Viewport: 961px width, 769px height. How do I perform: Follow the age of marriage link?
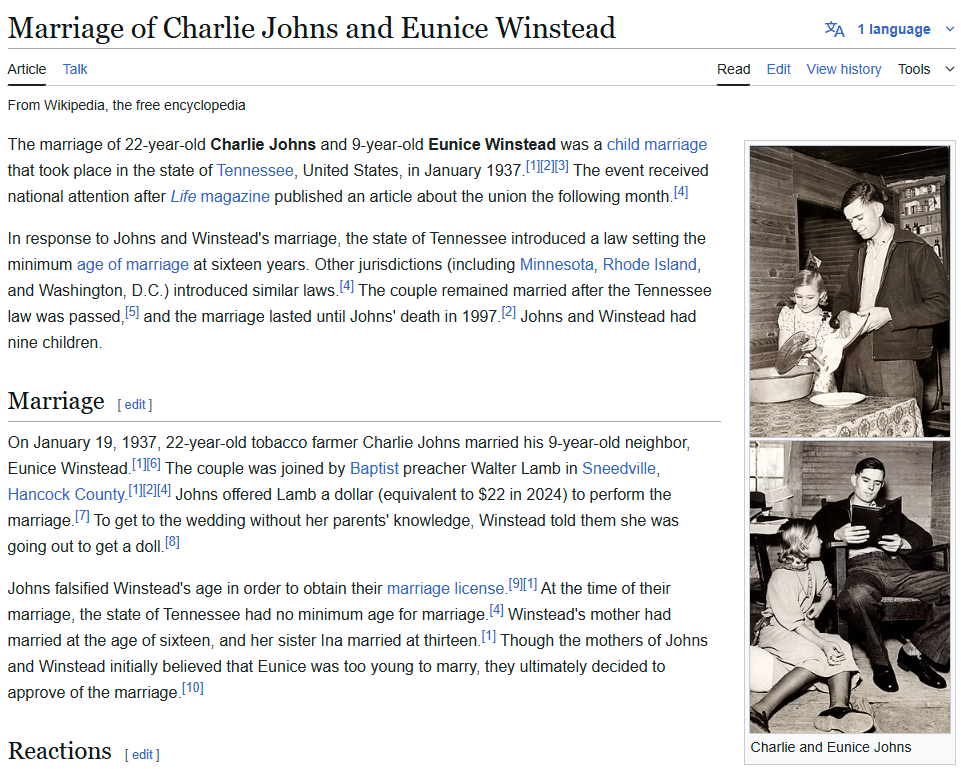[132, 265]
